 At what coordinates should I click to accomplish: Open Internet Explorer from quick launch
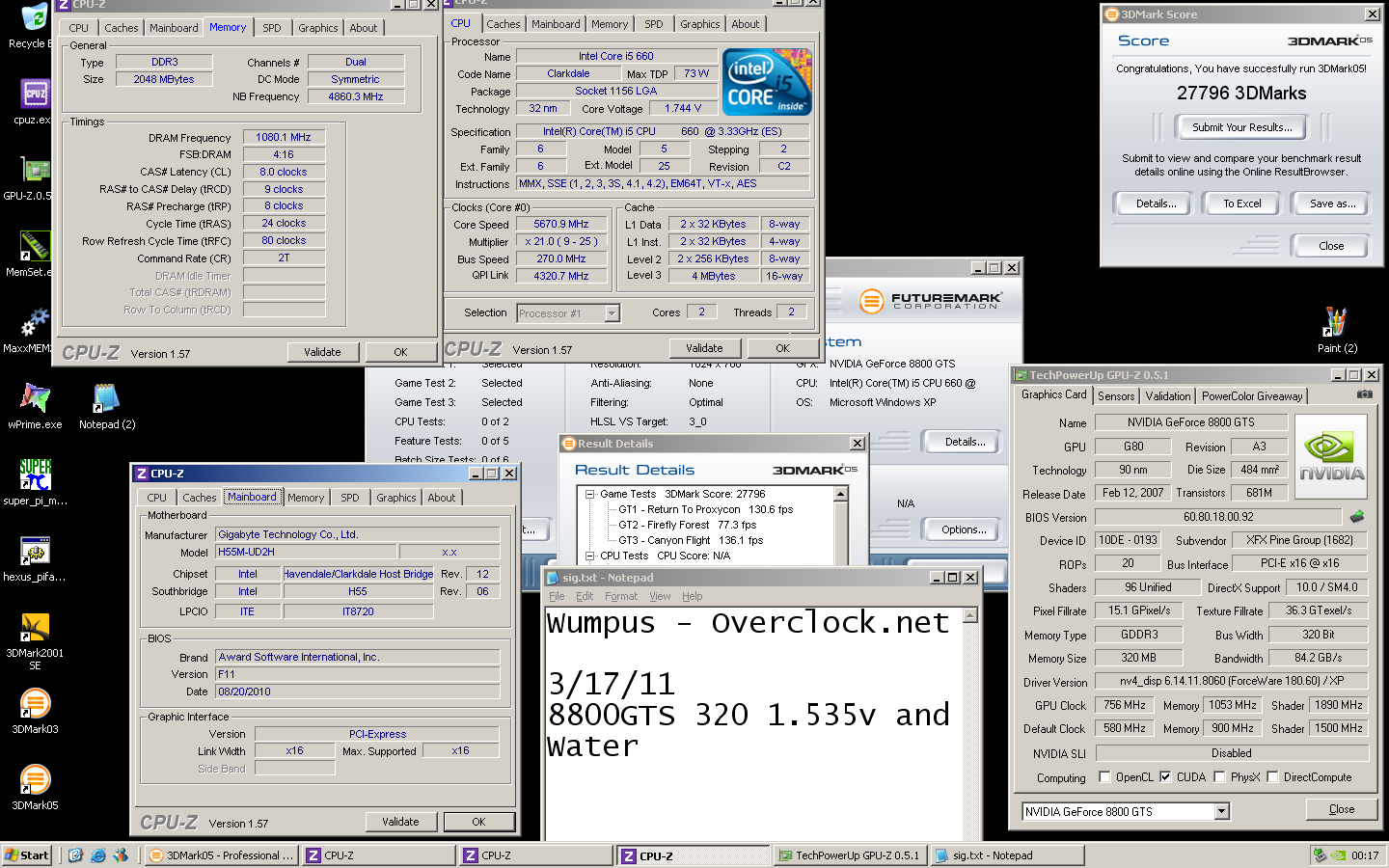pos(98,855)
